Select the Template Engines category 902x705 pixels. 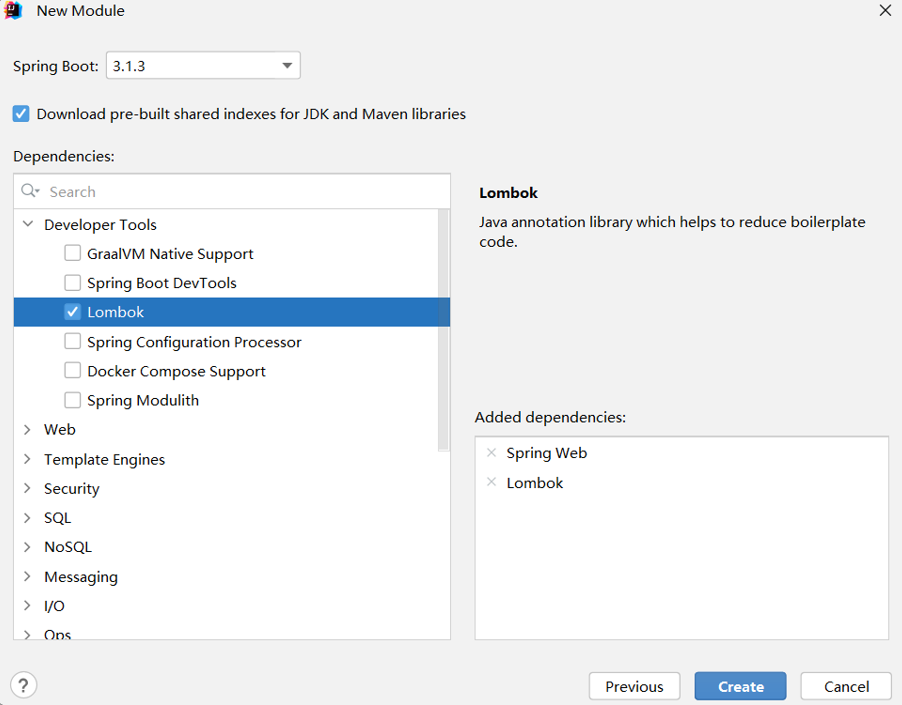tap(104, 460)
